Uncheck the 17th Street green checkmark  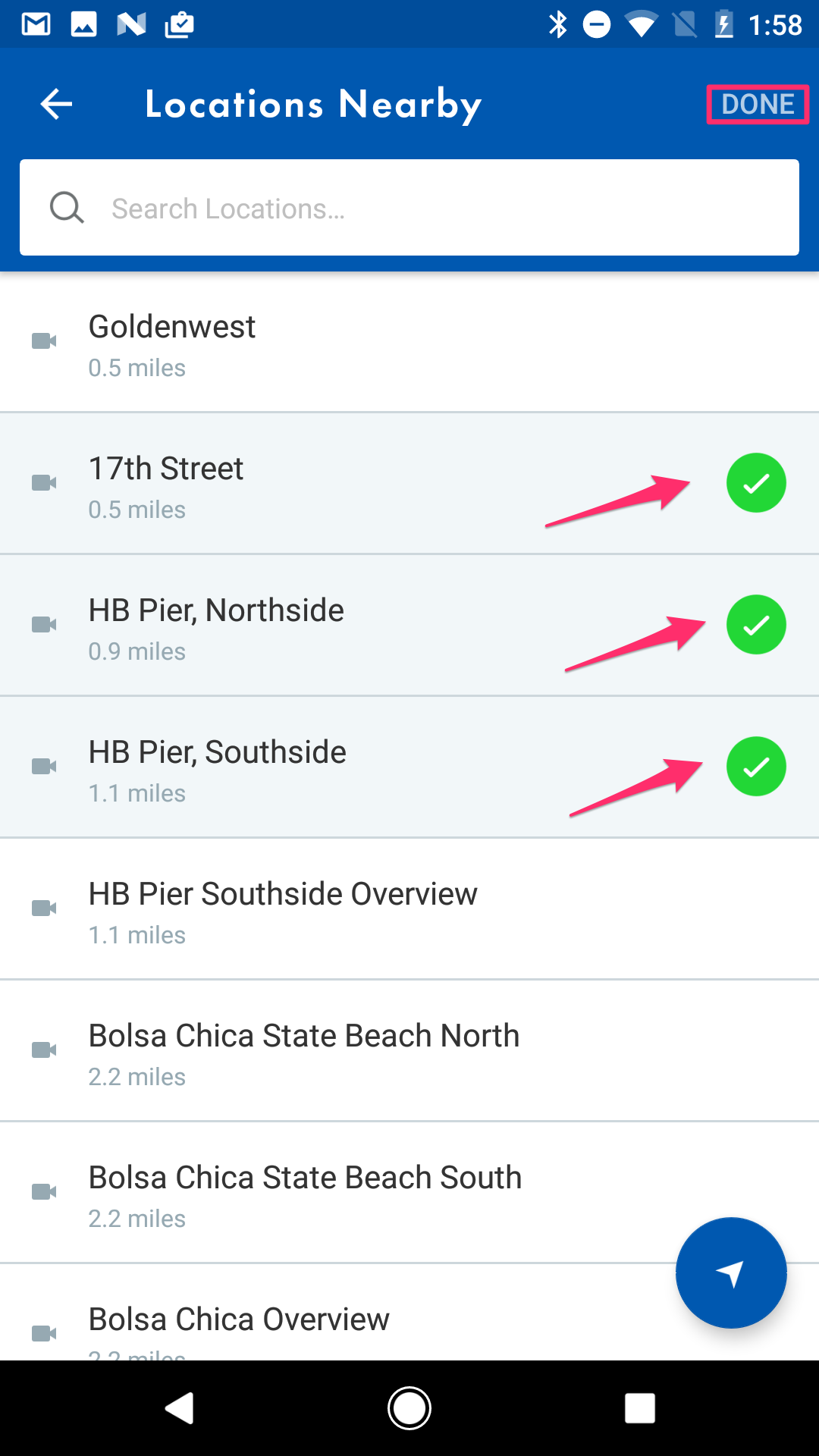pos(756,483)
